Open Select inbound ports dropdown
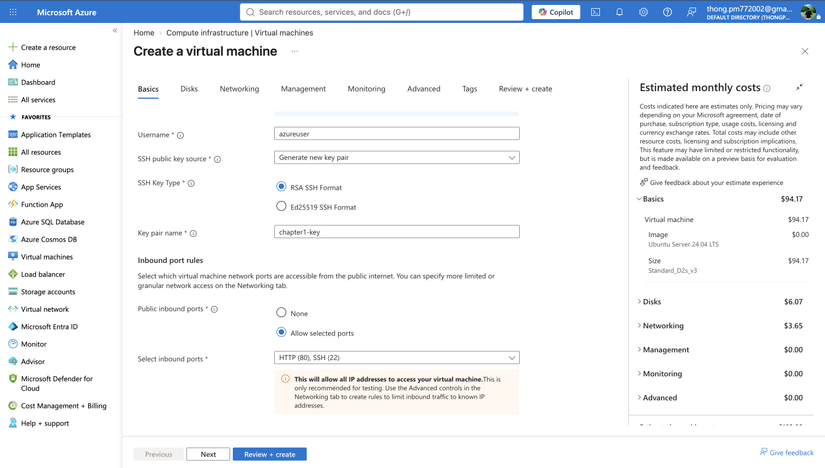 (x=397, y=357)
